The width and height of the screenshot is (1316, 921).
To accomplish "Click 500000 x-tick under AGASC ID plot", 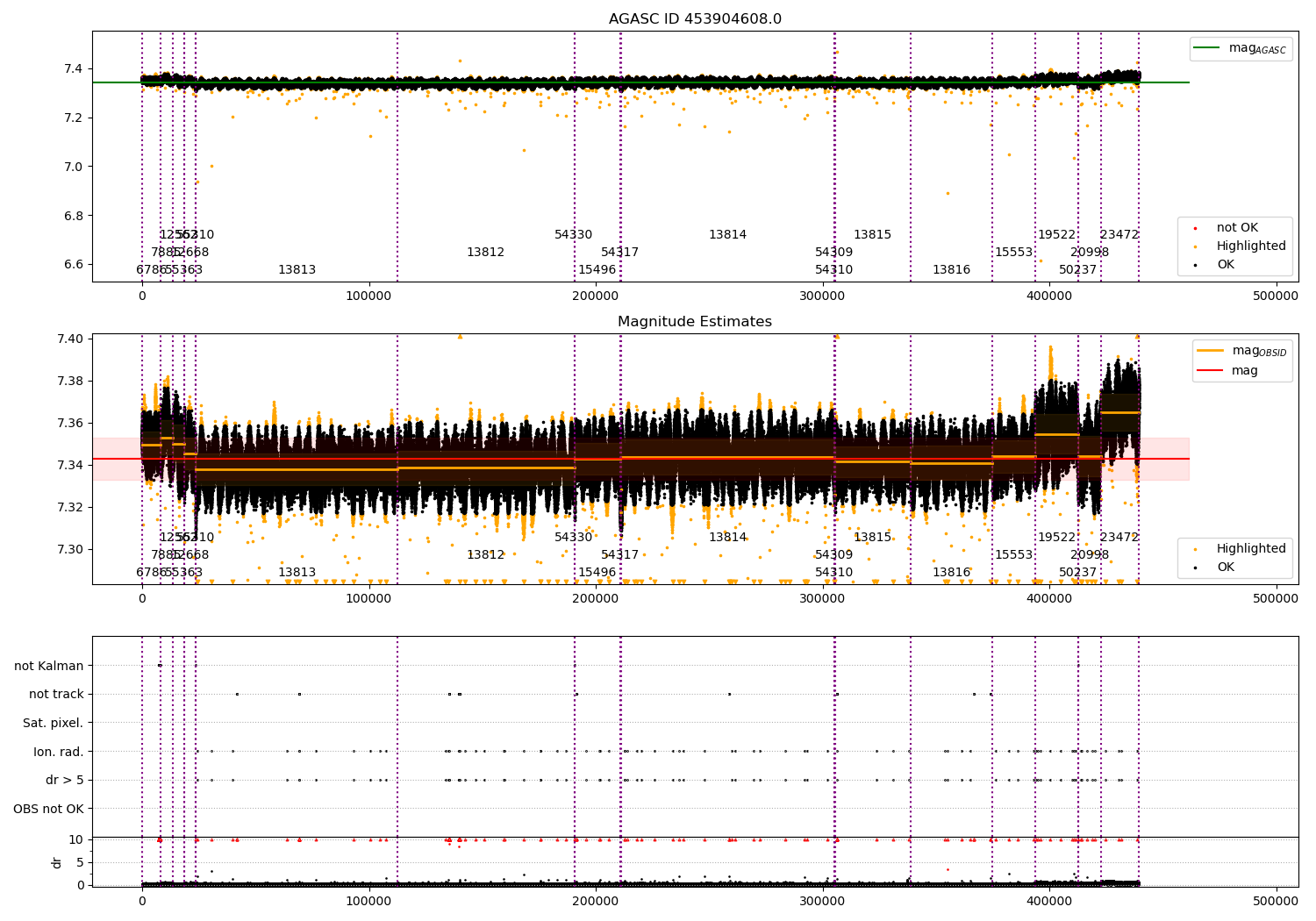I will click(1276, 296).
